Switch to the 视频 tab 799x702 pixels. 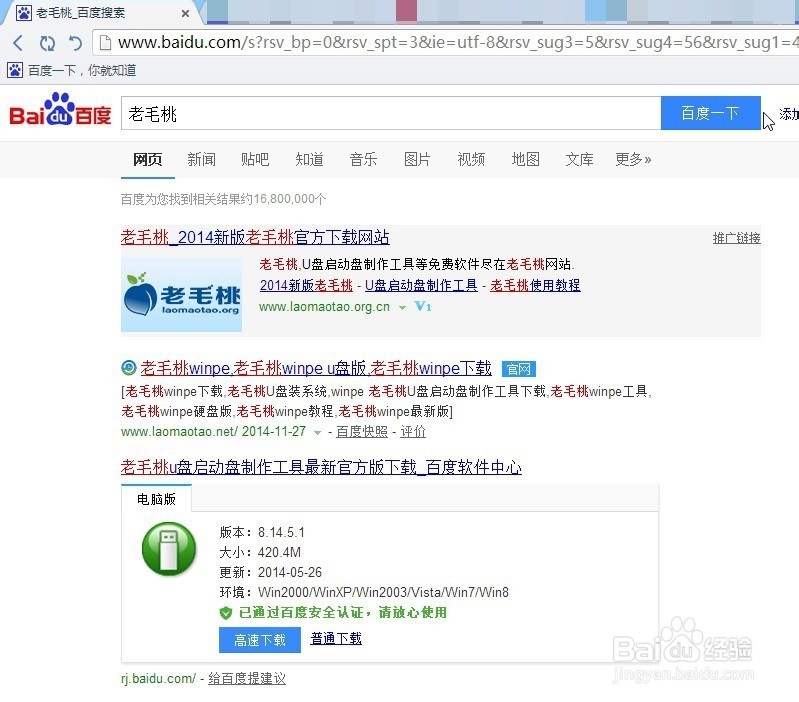click(471, 159)
